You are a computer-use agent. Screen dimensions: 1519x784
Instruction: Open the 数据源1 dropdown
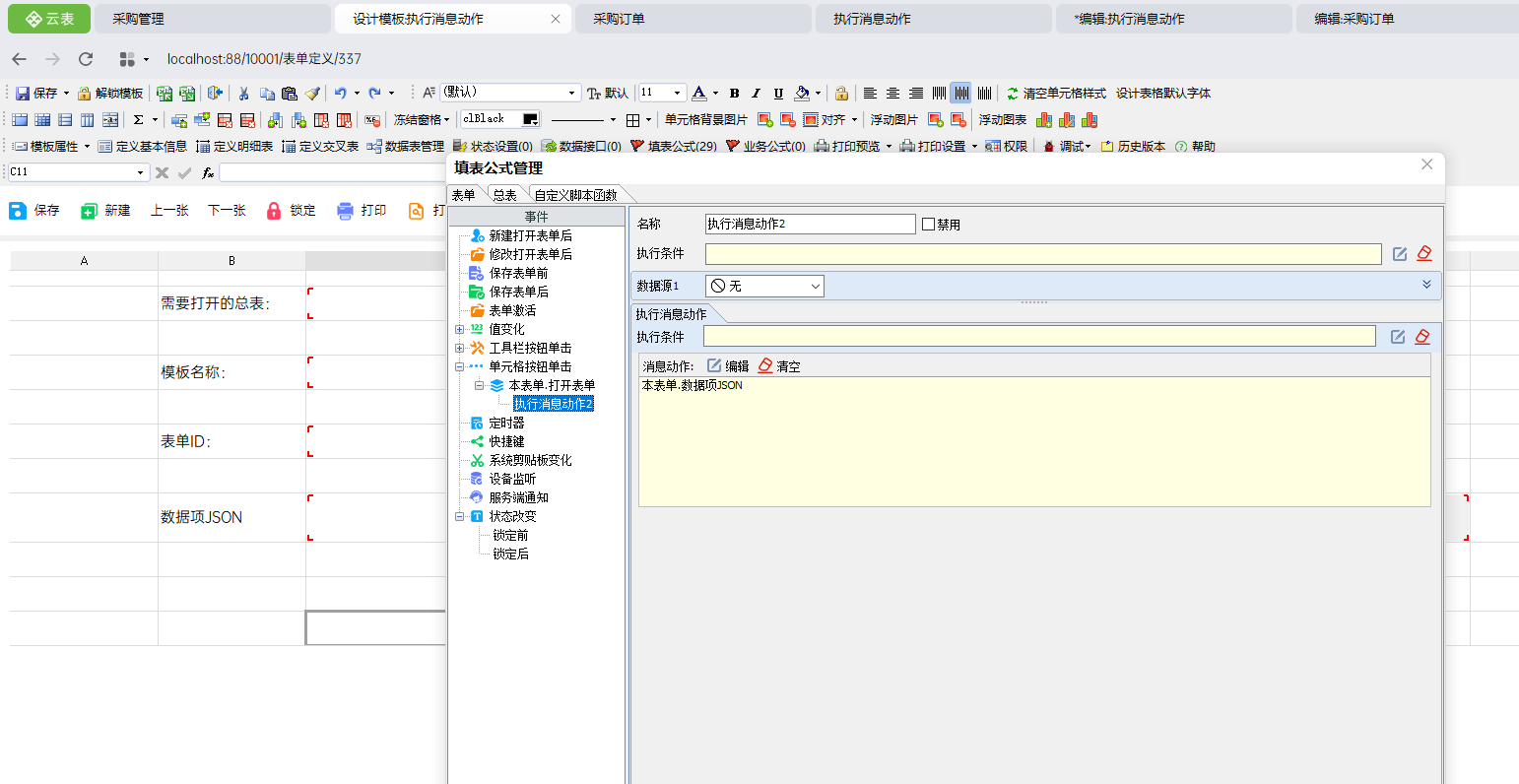tap(764, 286)
